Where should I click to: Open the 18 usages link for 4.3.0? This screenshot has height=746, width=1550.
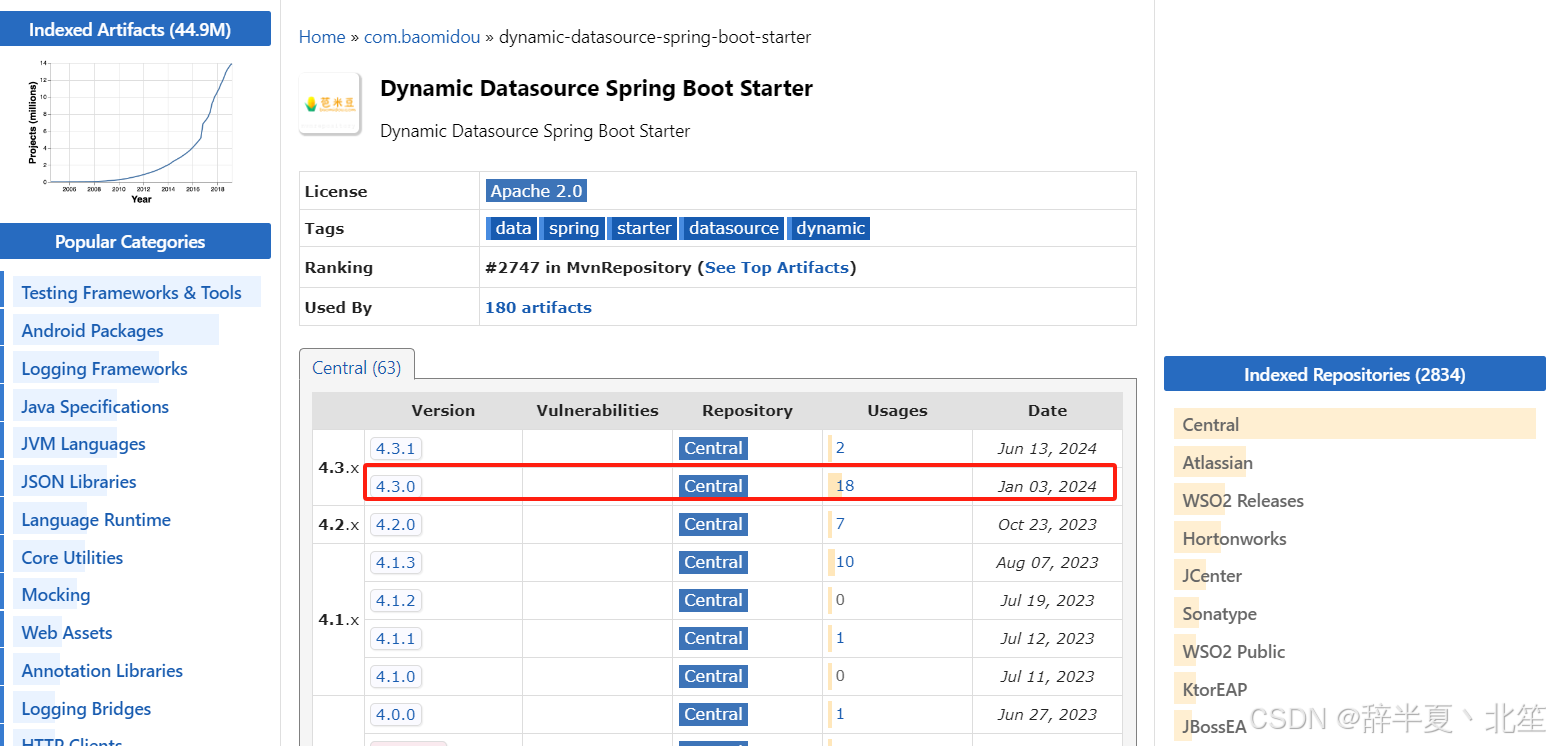845,486
